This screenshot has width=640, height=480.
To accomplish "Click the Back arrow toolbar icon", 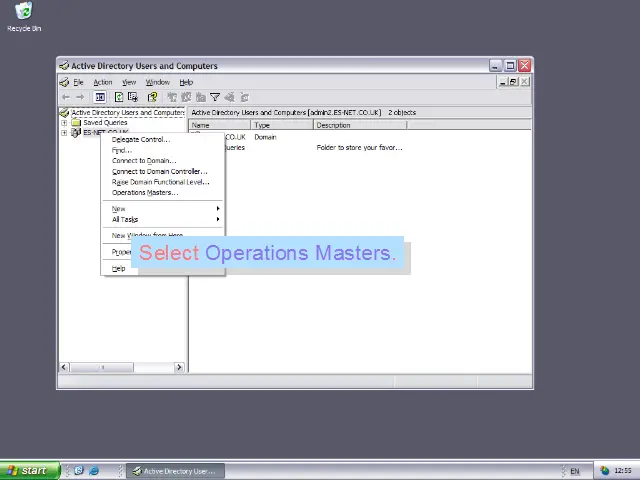I will point(66,97).
